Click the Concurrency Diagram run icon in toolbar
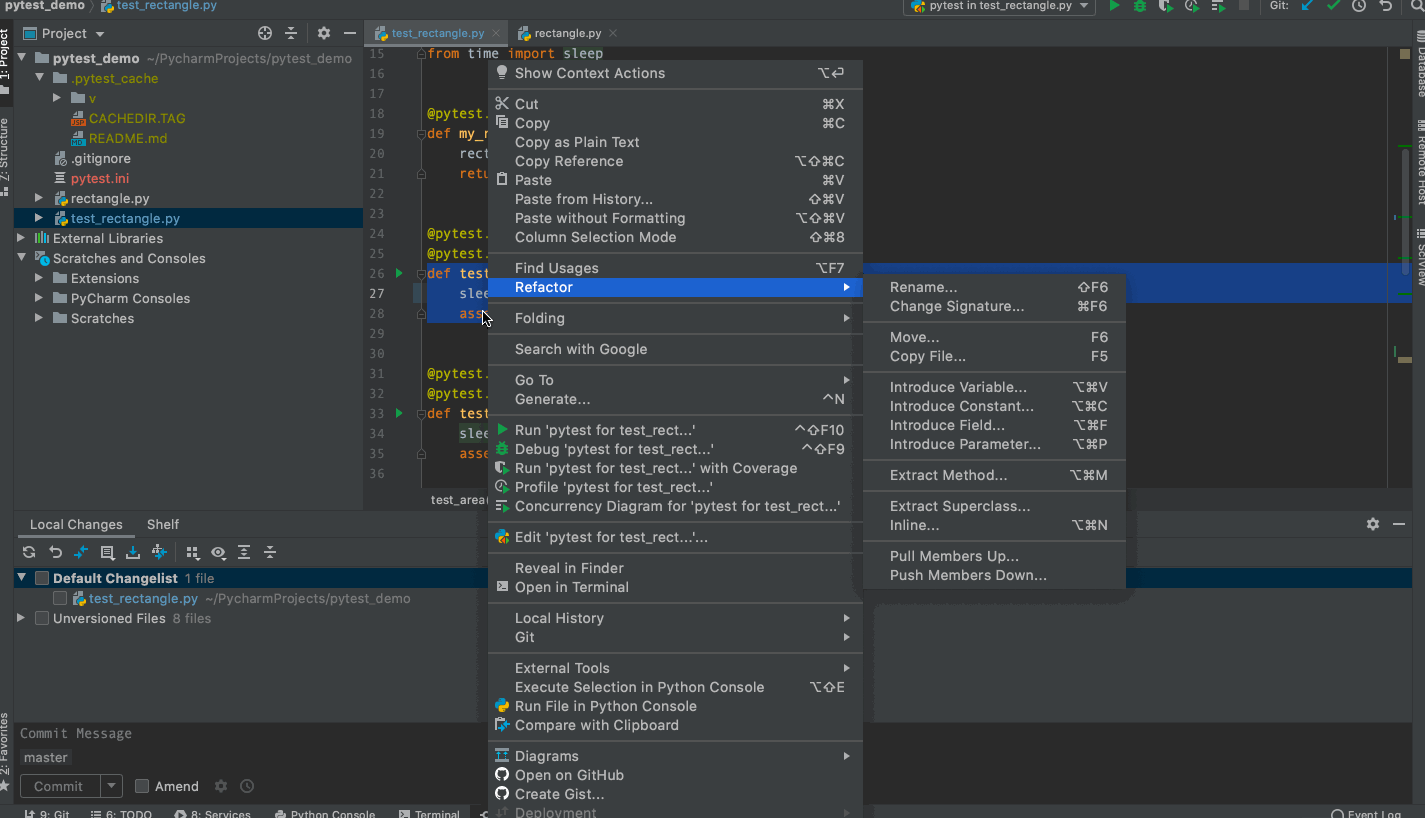 pos(1218,6)
